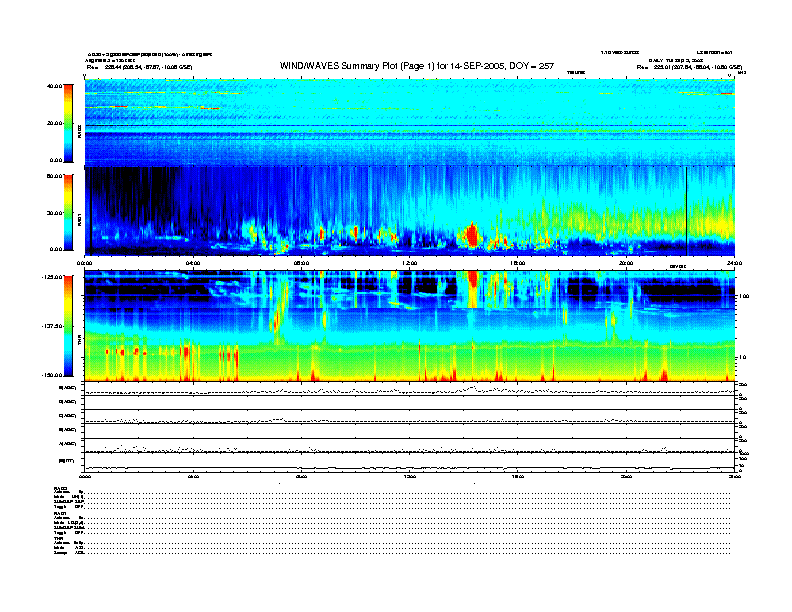Viewport: 792px width, 612px height.
Task: Click the 100 tick label right of TNR plot
Action: point(744,296)
